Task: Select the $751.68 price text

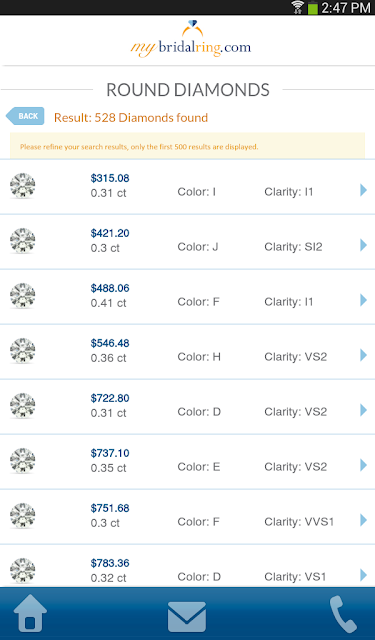Action: tap(110, 508)
